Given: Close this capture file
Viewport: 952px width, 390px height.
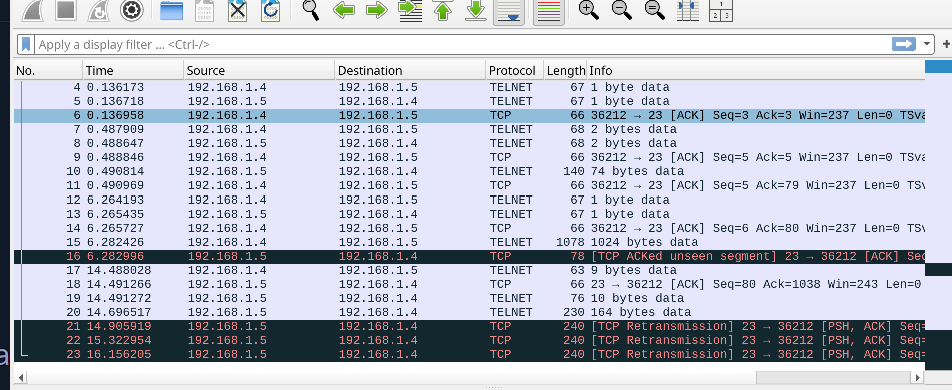Looking at the screenshot, I should (237, 10).
